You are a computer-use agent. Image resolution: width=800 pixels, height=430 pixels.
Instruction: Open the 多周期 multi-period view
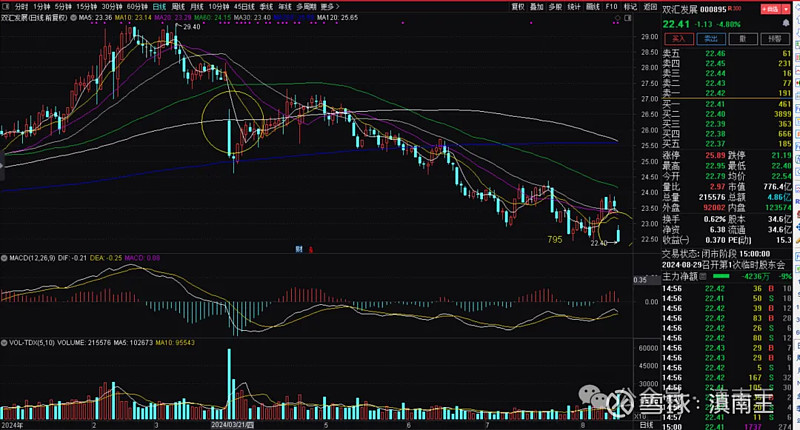point(306,7)
